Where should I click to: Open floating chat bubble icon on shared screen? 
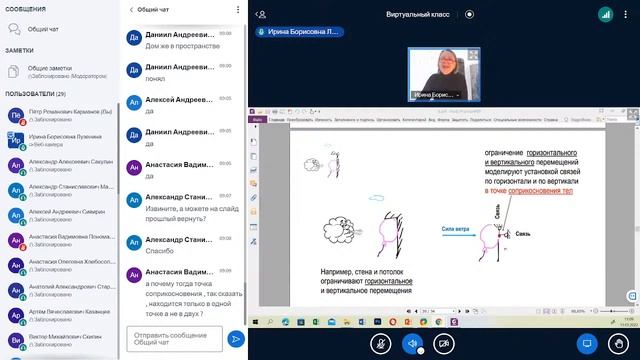(632, 296)
